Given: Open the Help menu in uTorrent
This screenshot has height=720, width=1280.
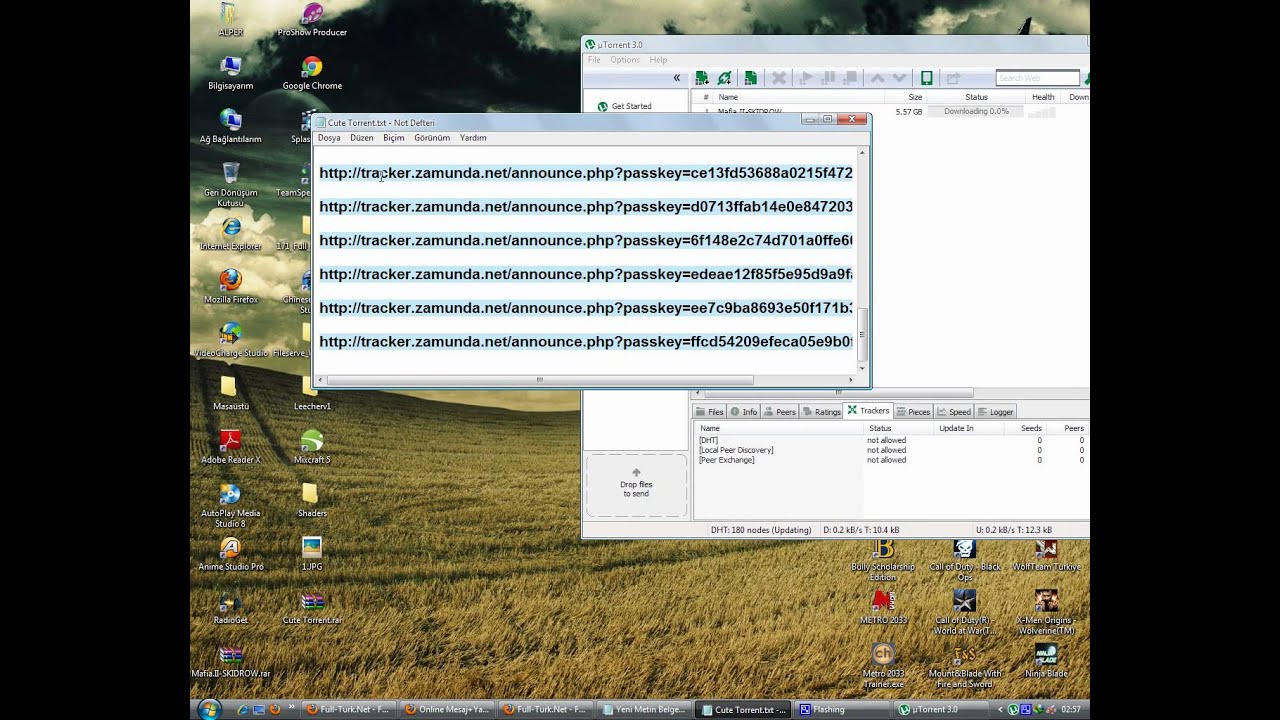Looking at the screenshot, I should [x=658, y=60].
